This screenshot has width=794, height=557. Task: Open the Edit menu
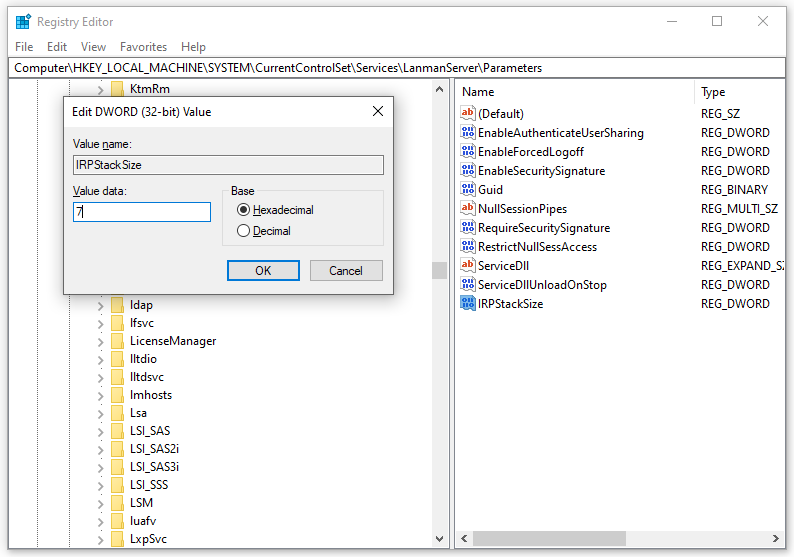tap(57, 47)
